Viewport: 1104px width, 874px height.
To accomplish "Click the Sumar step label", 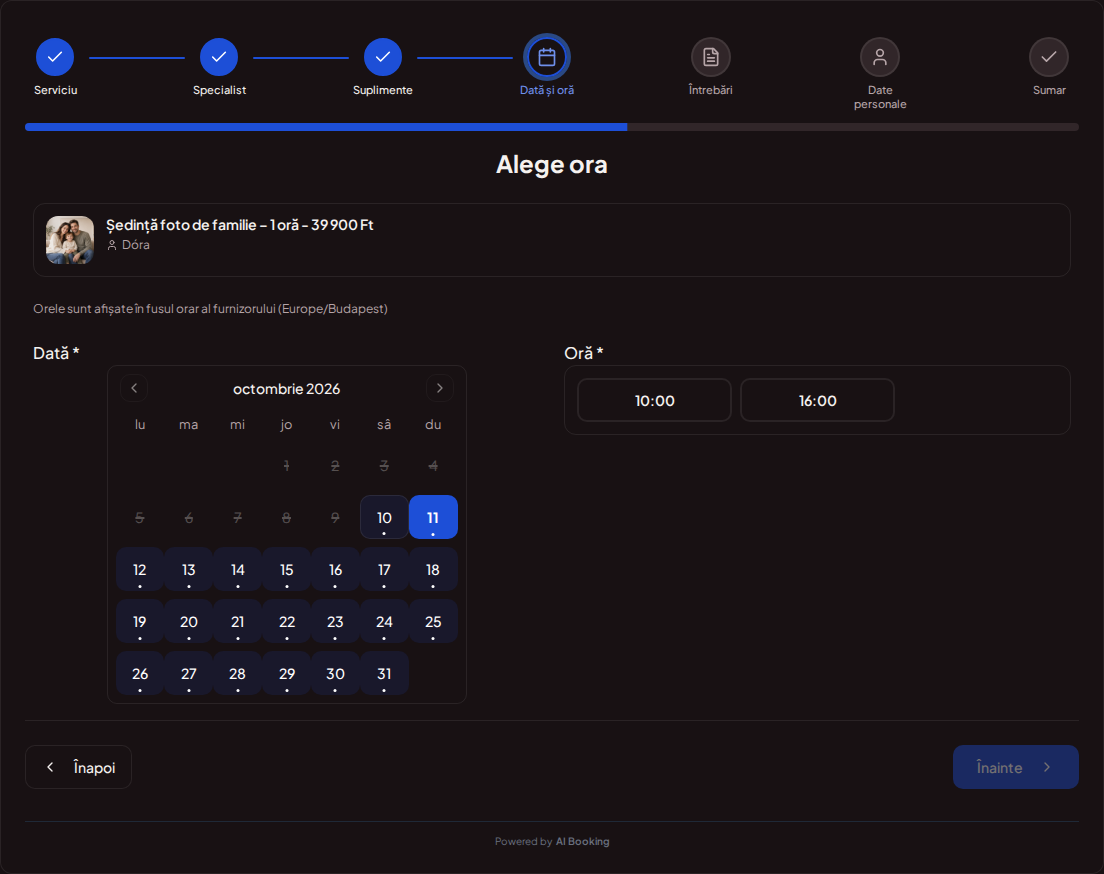I will [x=1049, y=90].
